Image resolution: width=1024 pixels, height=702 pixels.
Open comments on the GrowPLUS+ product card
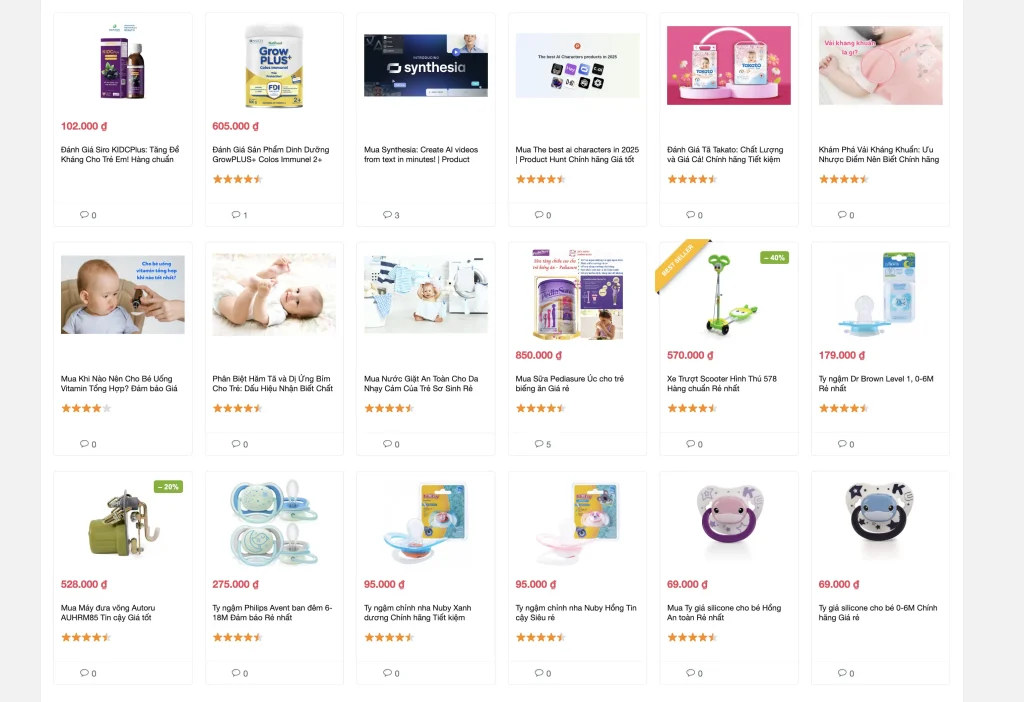[236, 215]
